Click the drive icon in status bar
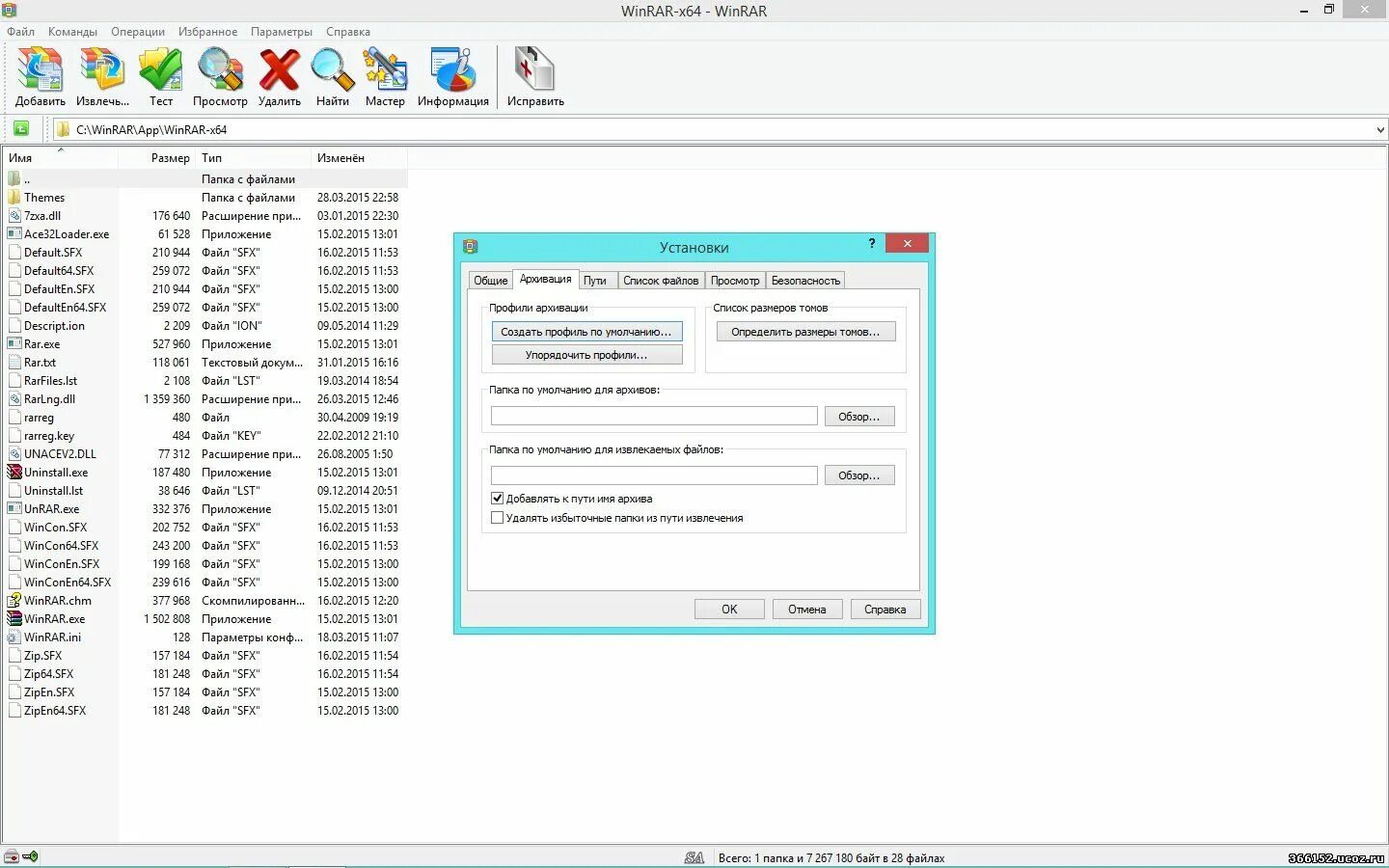This screenshot has width=1389, height=868. coord(12,856)
